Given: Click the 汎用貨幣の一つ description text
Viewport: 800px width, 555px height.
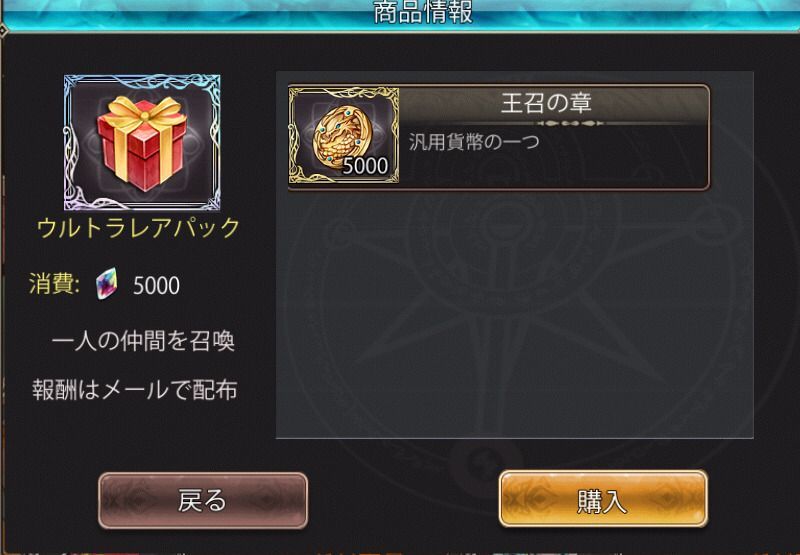Looking at the screenshot, I should point(474,142).
